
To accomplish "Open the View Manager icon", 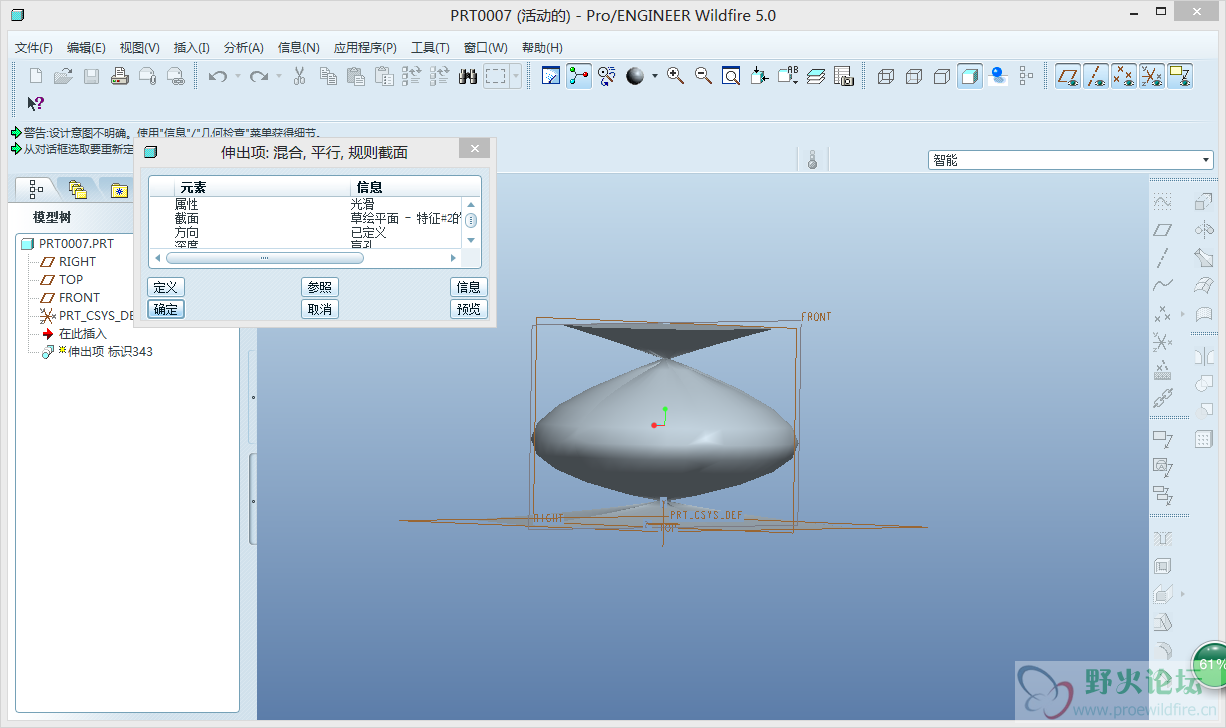I will coord(843,76).
